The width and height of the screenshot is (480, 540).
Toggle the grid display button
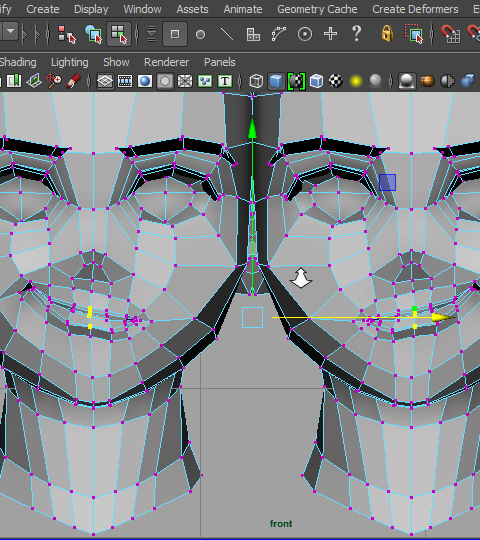[105, 81]
